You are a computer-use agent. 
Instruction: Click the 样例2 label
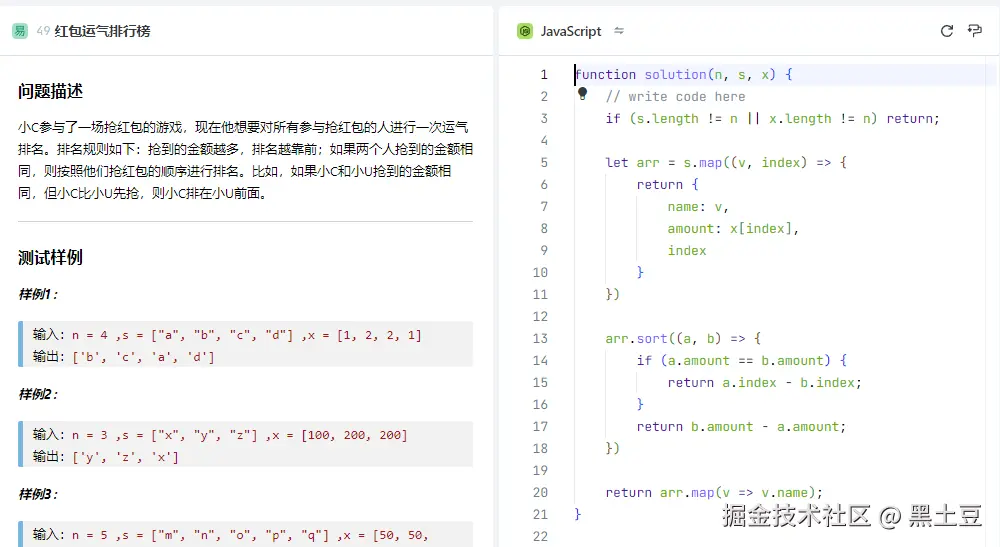[x=38, y=394]
